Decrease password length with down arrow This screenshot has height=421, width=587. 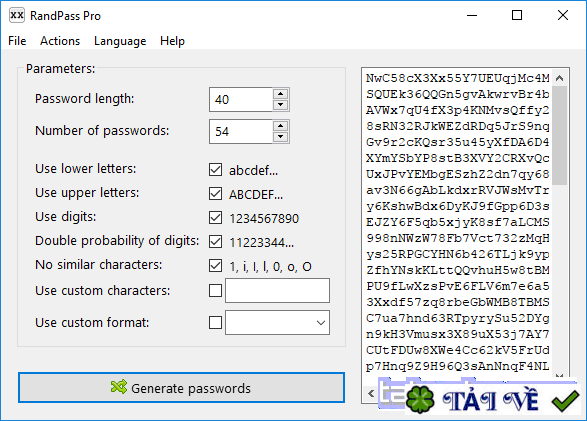click(281, 105)
